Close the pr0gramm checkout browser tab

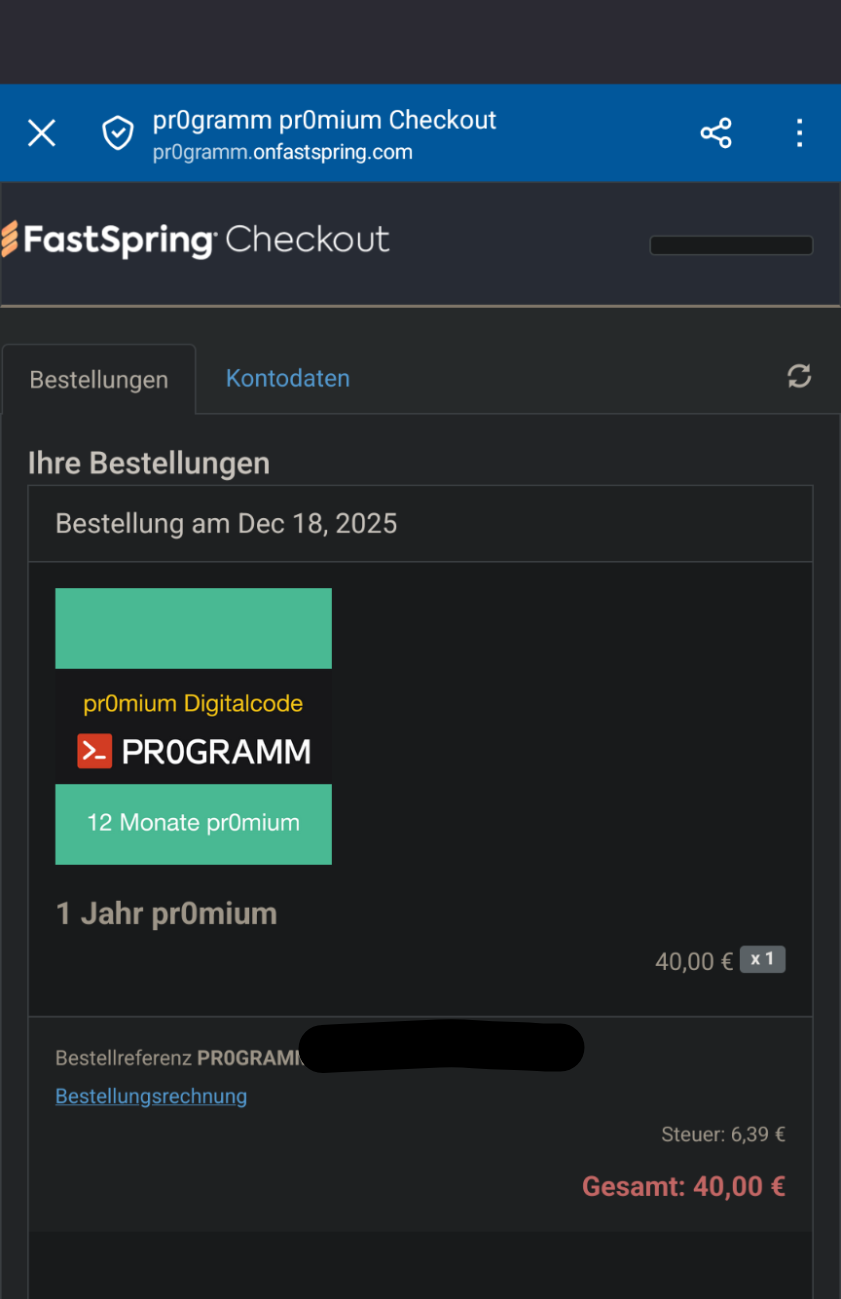[x=41, y=133]
